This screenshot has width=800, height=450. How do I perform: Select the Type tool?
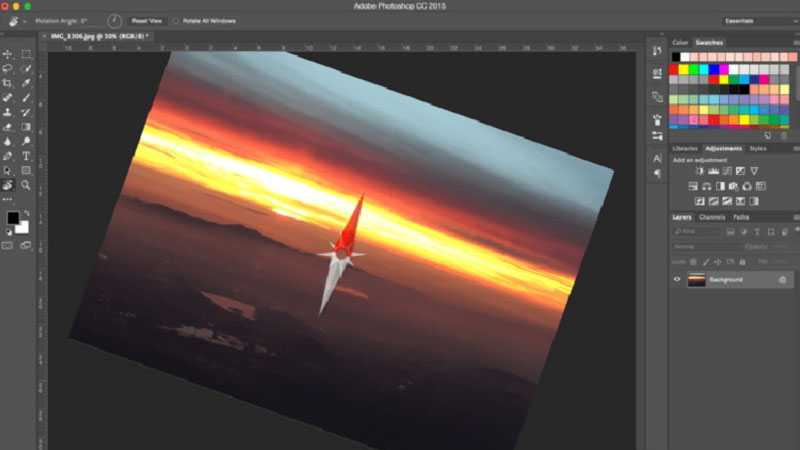click(26, 156)
